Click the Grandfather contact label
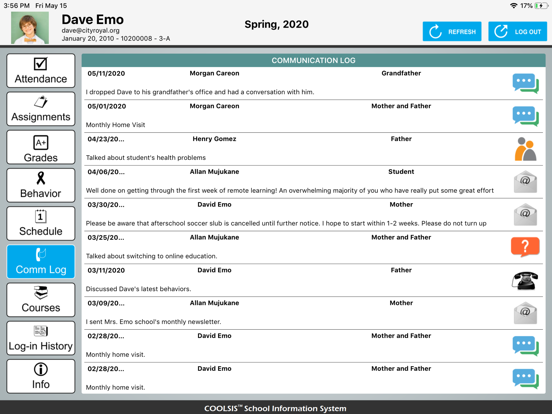Screen dimensions: 552x414 coord(401,73)
